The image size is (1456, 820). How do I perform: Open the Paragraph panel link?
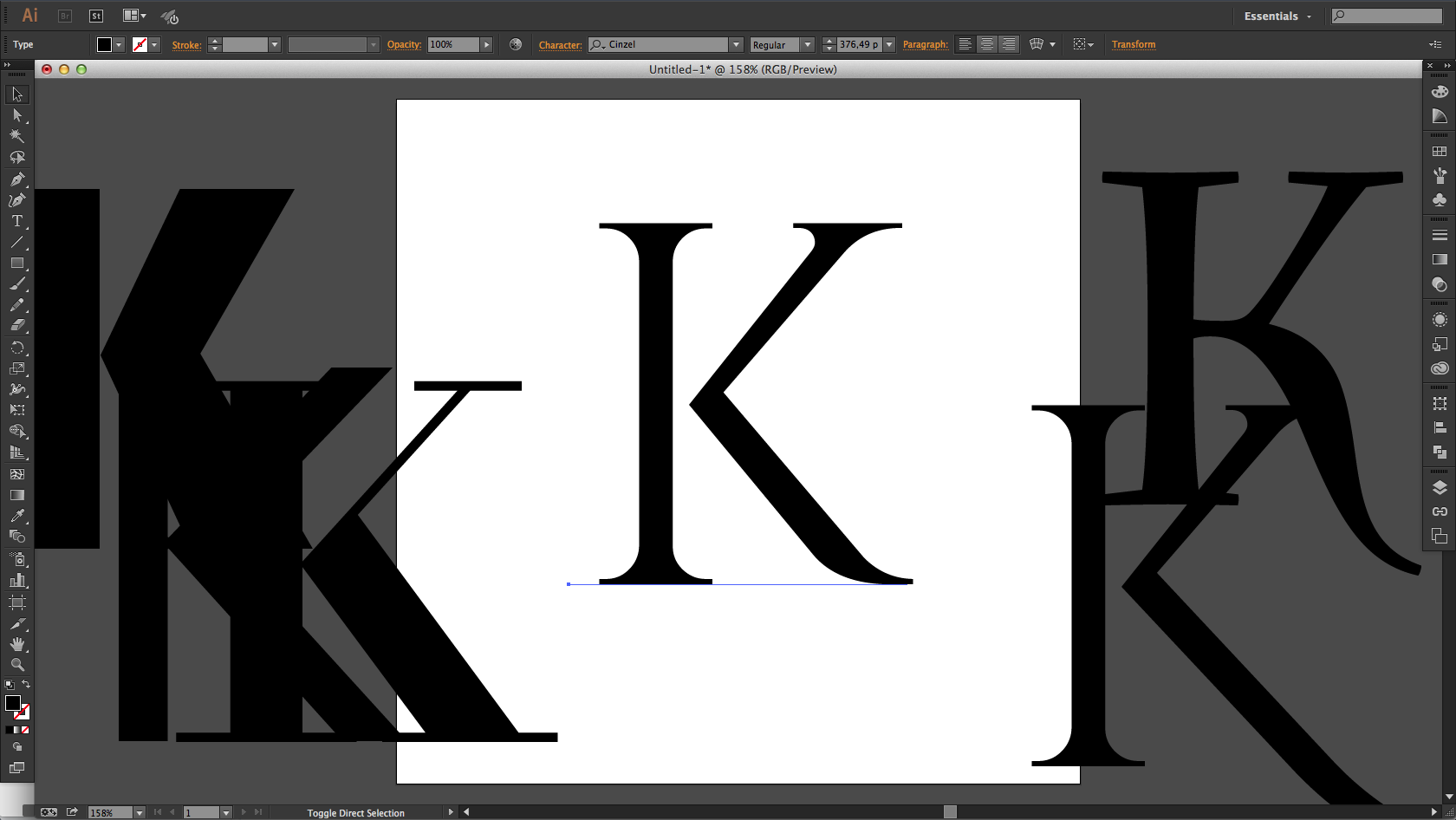(926, 44)
